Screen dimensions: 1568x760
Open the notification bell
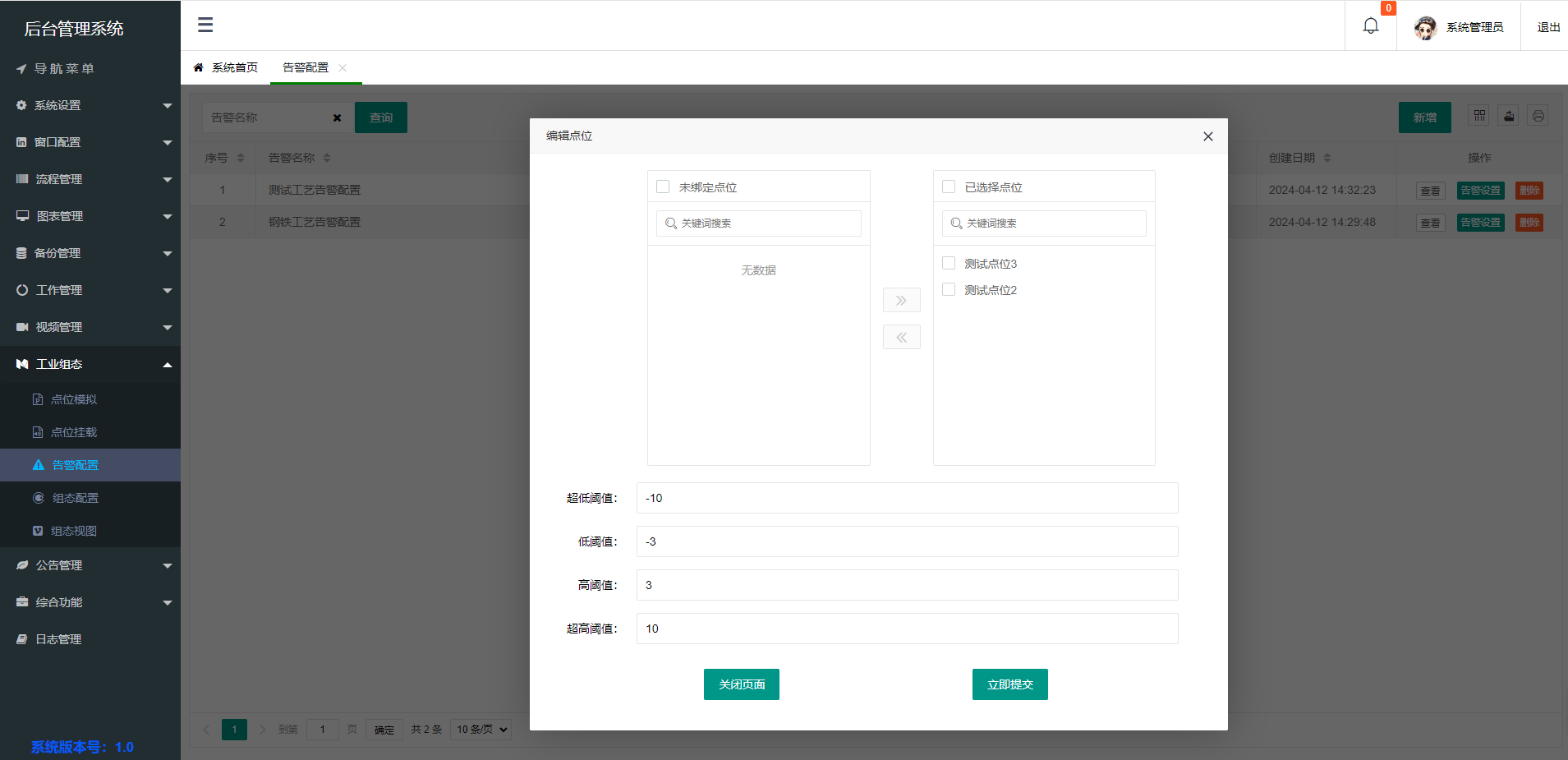click(x=1368, y=25)
